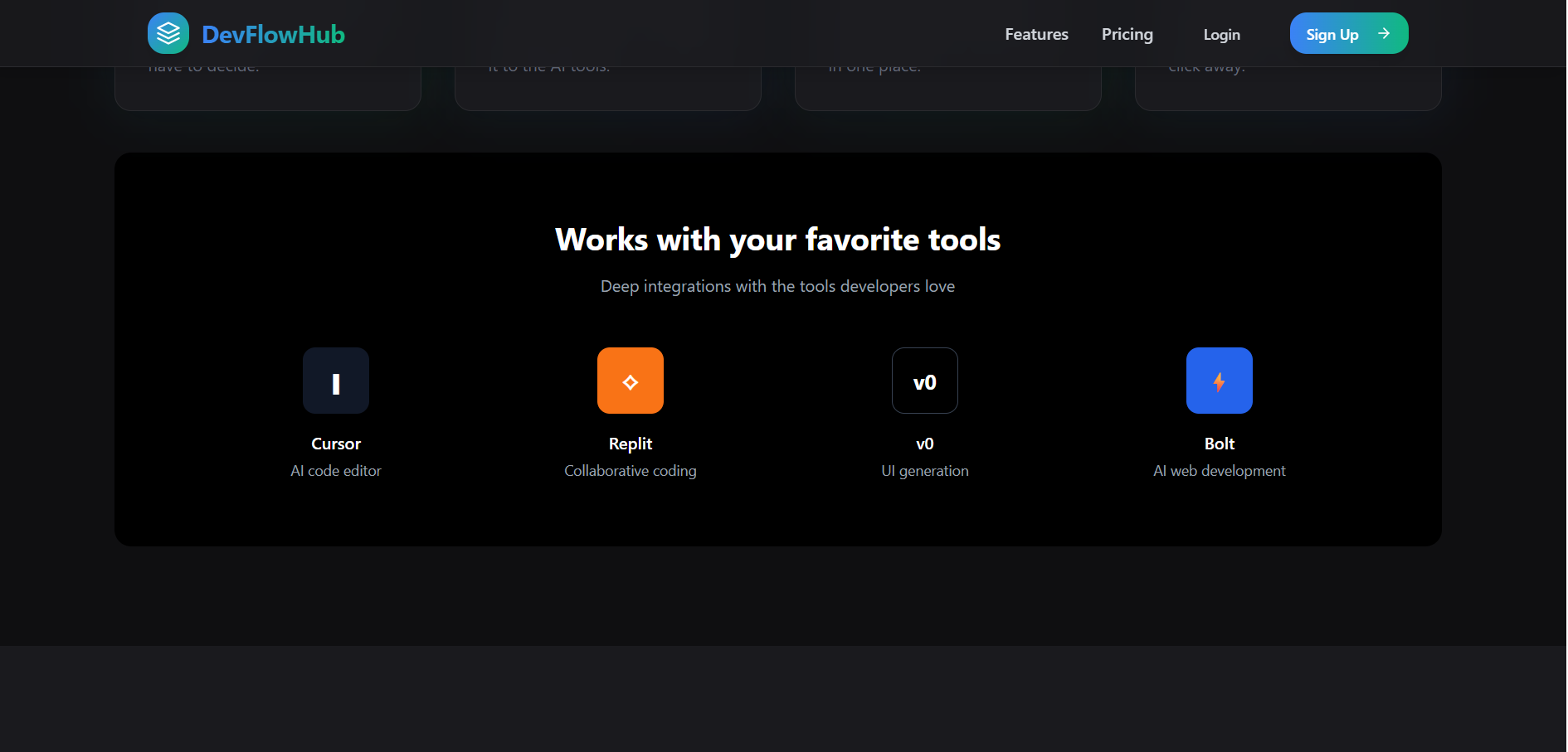Click the Sign Up button

coord(1348,33)
